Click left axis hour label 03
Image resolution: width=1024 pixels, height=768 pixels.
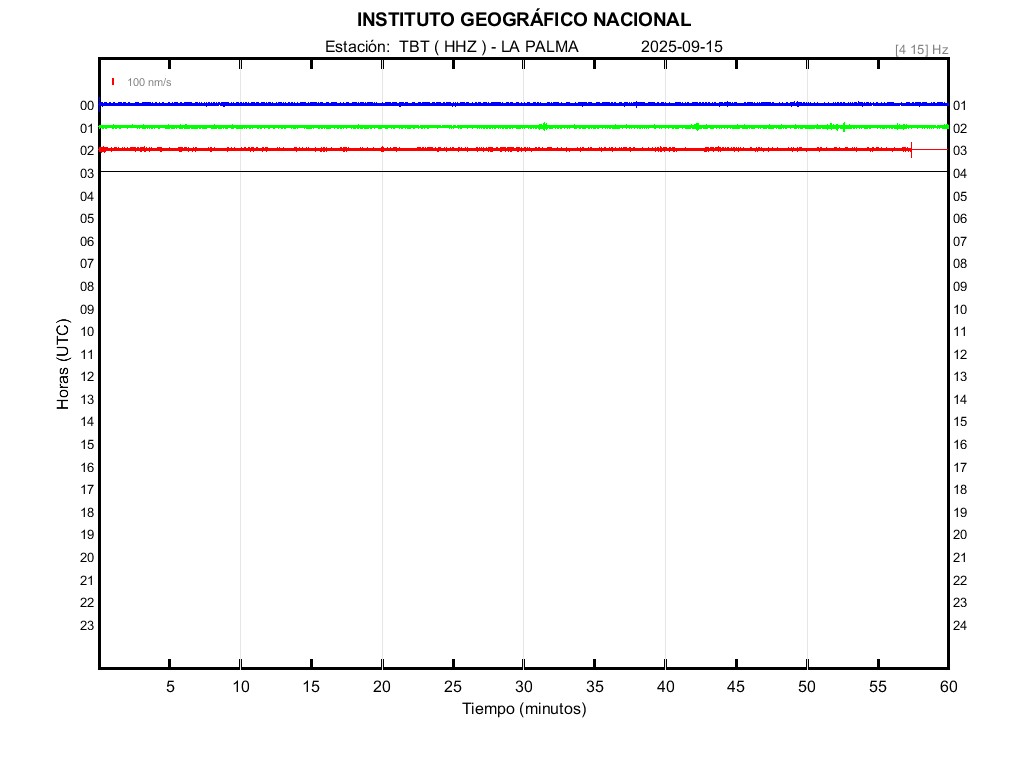[x=87, y=174]
